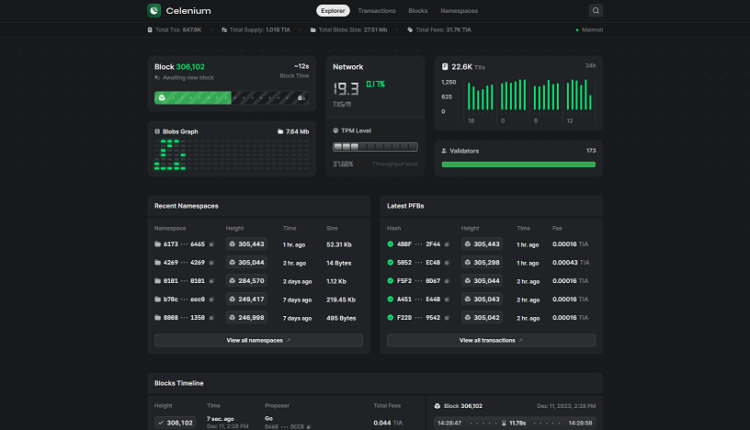
Task: Switch to the Transactions tab
Action: [376, 11]
